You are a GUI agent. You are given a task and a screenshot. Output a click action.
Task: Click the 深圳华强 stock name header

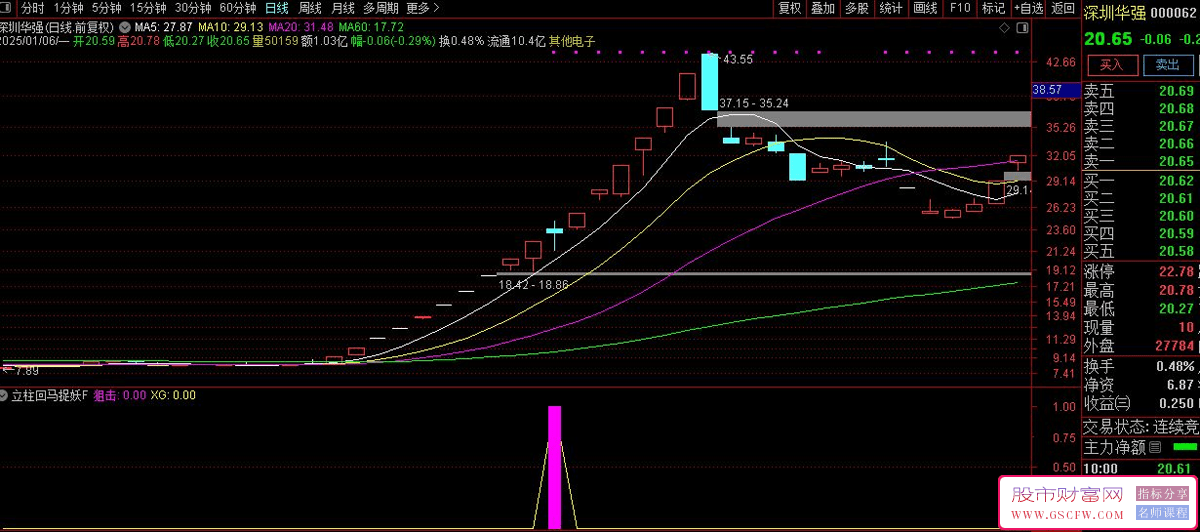point(1115,13)
